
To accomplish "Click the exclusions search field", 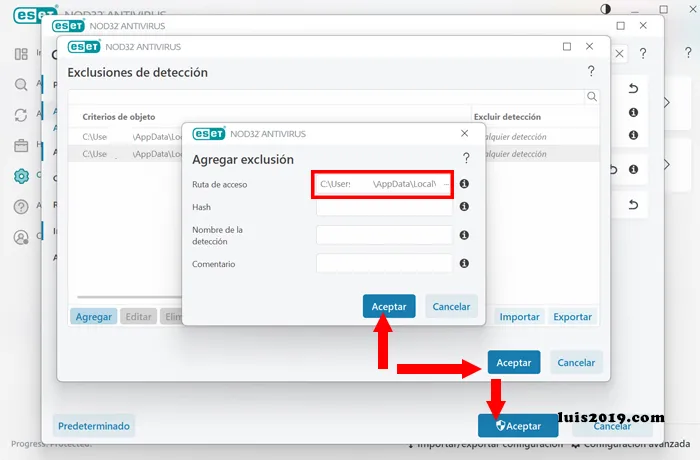I will (326, 96).
